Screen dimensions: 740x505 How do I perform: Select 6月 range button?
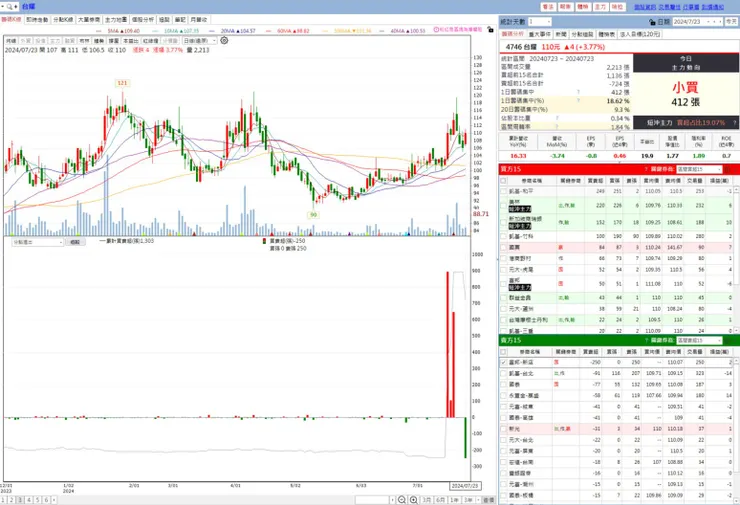440,500
